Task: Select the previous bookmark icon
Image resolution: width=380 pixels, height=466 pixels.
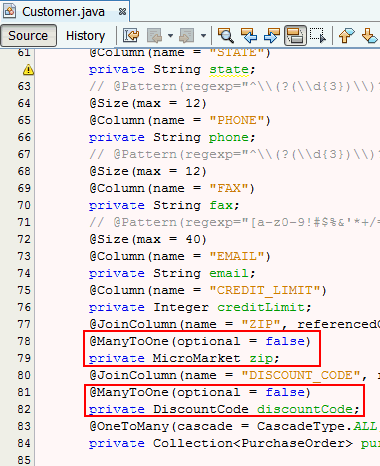Action: tap(346, 35)
